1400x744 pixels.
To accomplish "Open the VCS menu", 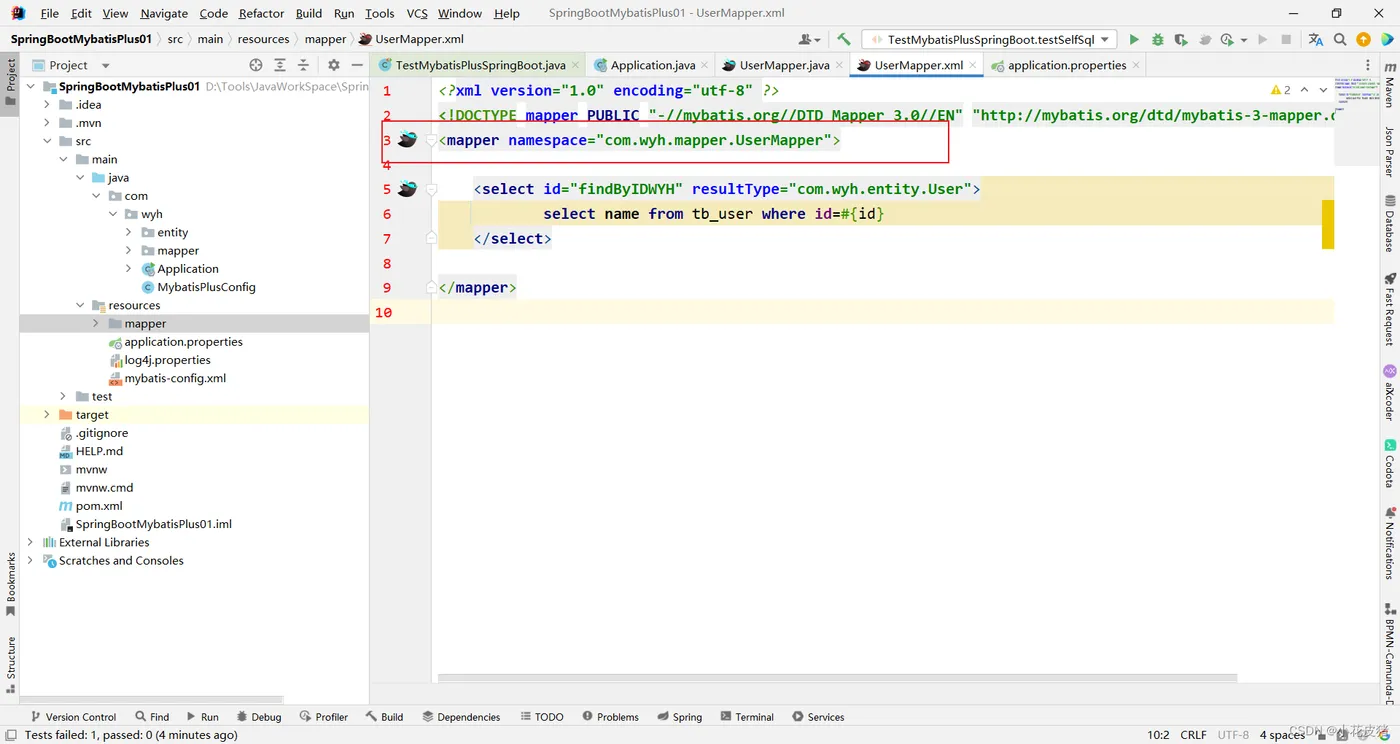I will click(417, 13).
